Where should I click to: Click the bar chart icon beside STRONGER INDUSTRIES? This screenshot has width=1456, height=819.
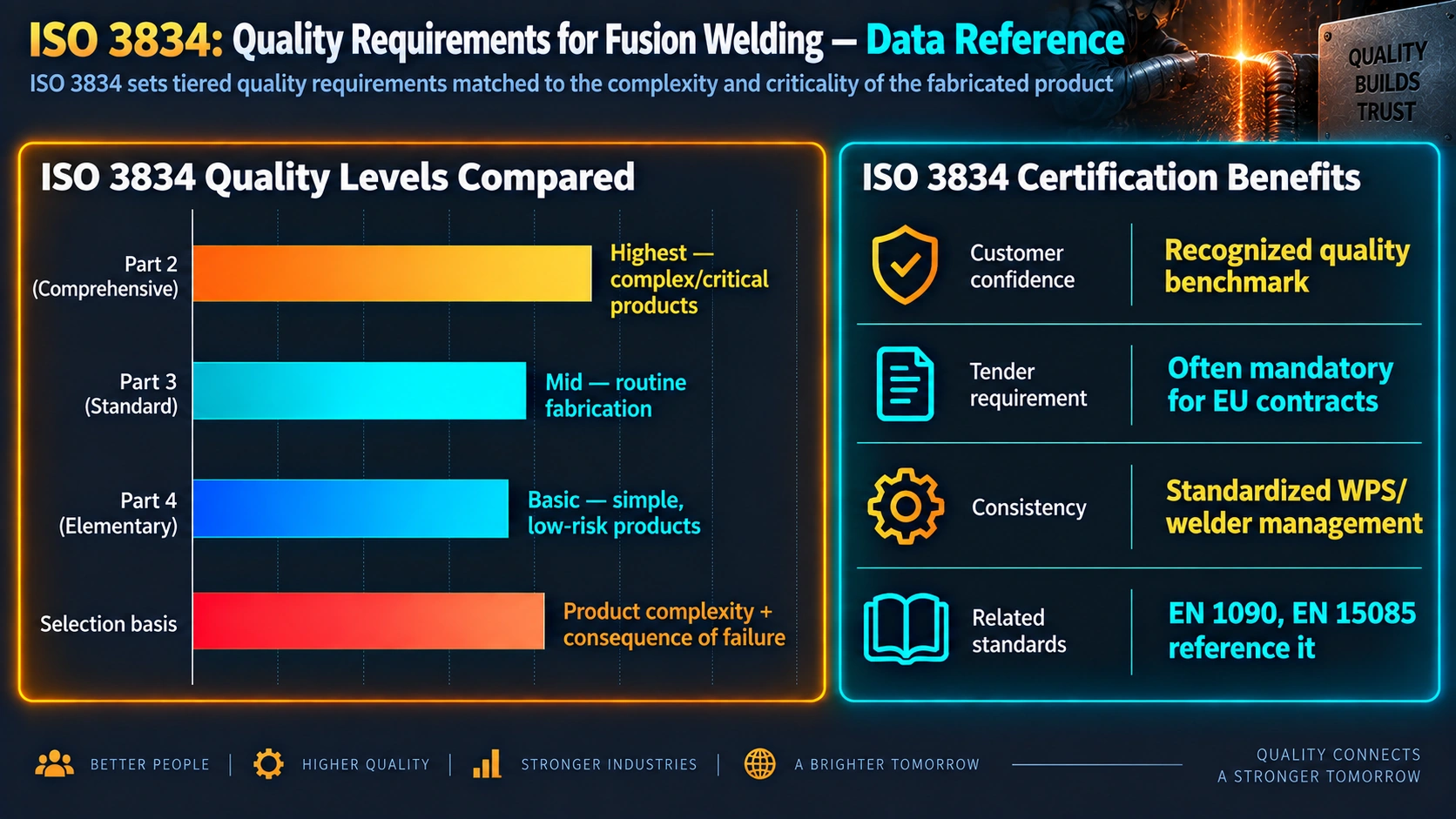point(487,763)
